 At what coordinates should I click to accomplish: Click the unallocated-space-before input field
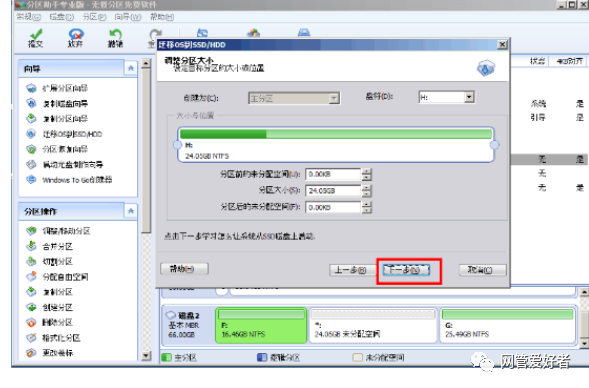333,174
